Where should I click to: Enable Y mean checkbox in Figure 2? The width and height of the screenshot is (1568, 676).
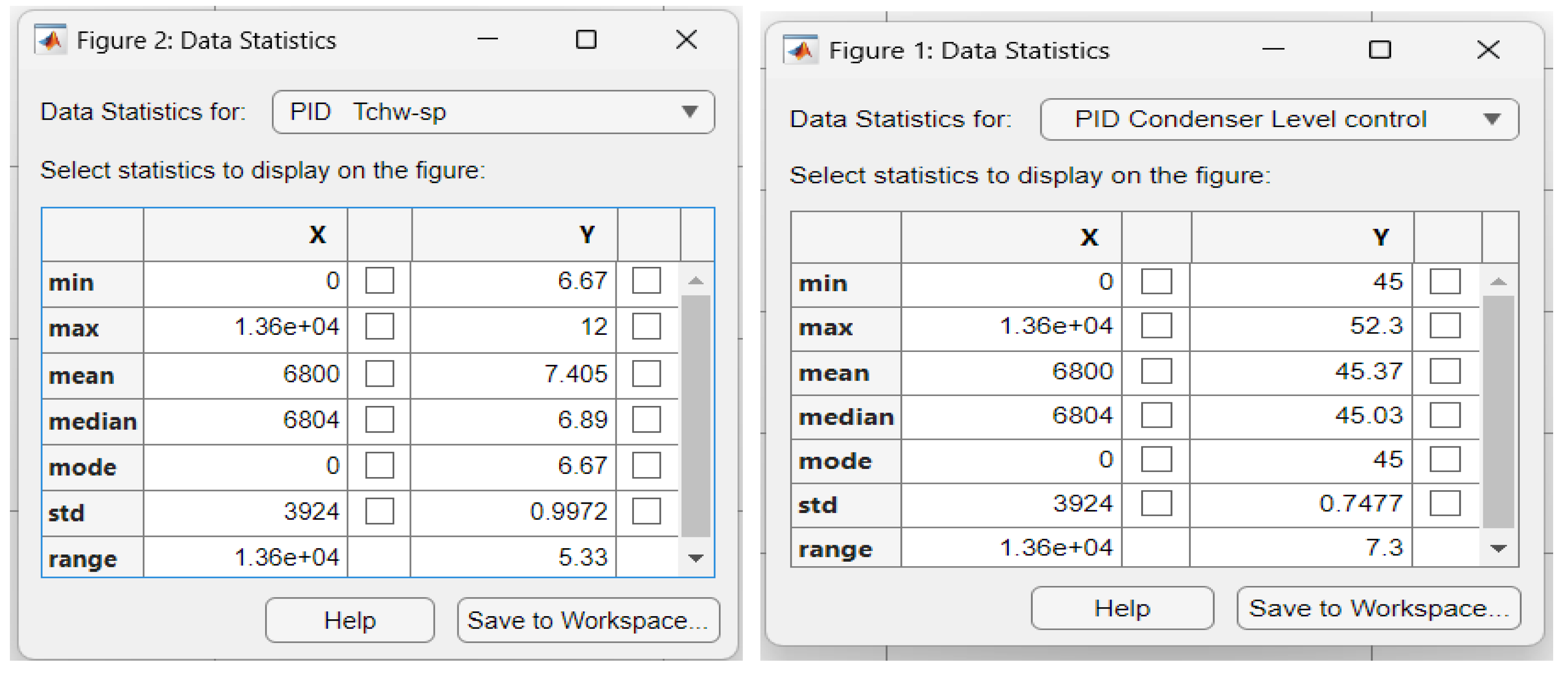click(646, 373)
